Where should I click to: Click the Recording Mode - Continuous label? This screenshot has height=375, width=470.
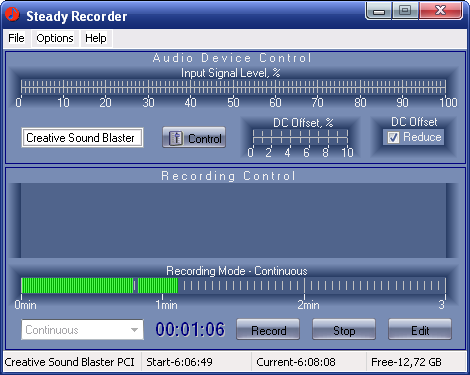click(237, 271)
